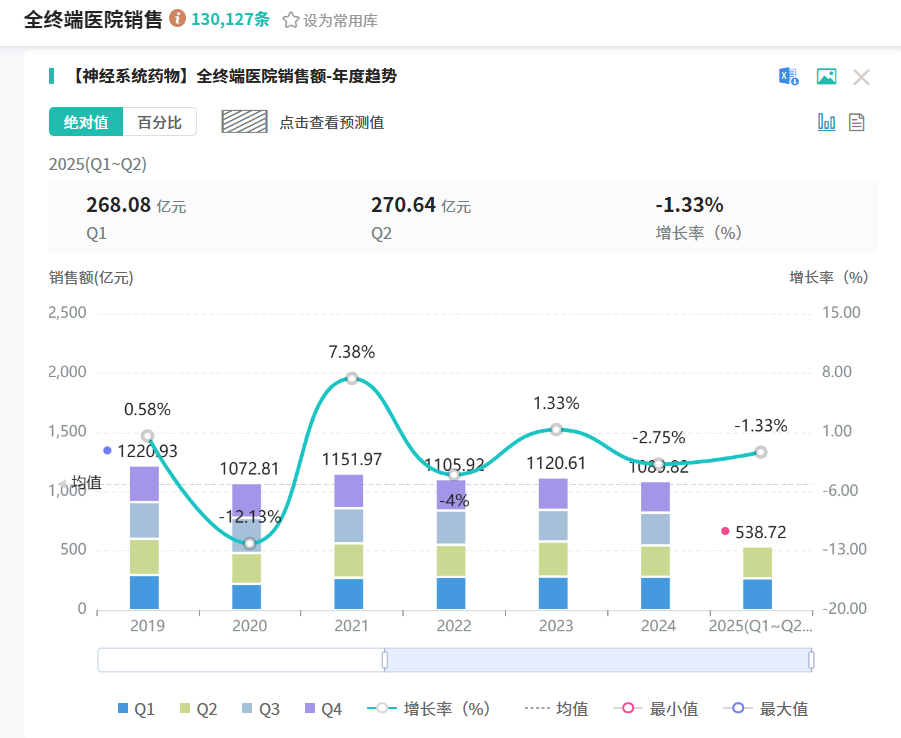Save chart as image icon
The width and height of the screenshot is (901, 738).
pos(826,77)
